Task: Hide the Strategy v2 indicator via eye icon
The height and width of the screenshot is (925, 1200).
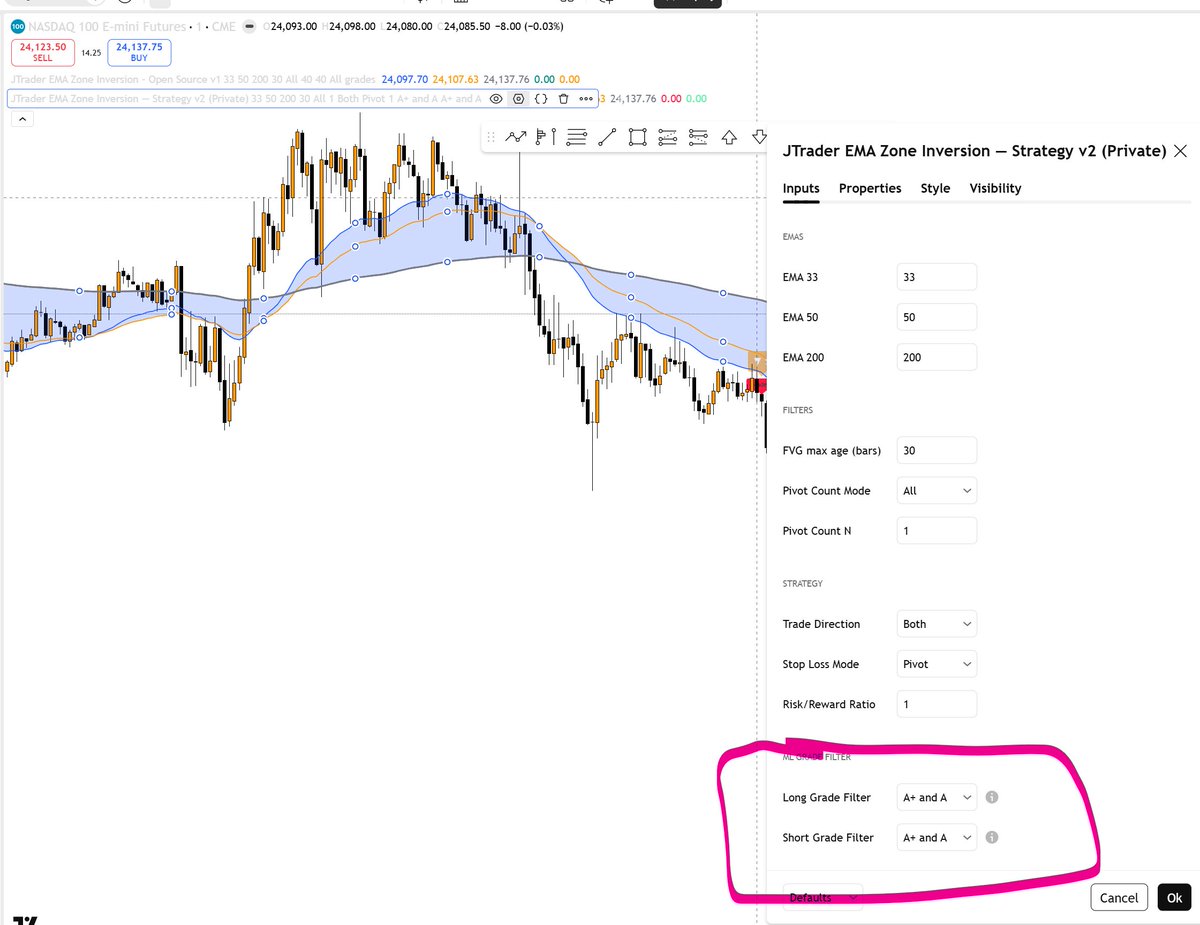Action: coord(496,98)
